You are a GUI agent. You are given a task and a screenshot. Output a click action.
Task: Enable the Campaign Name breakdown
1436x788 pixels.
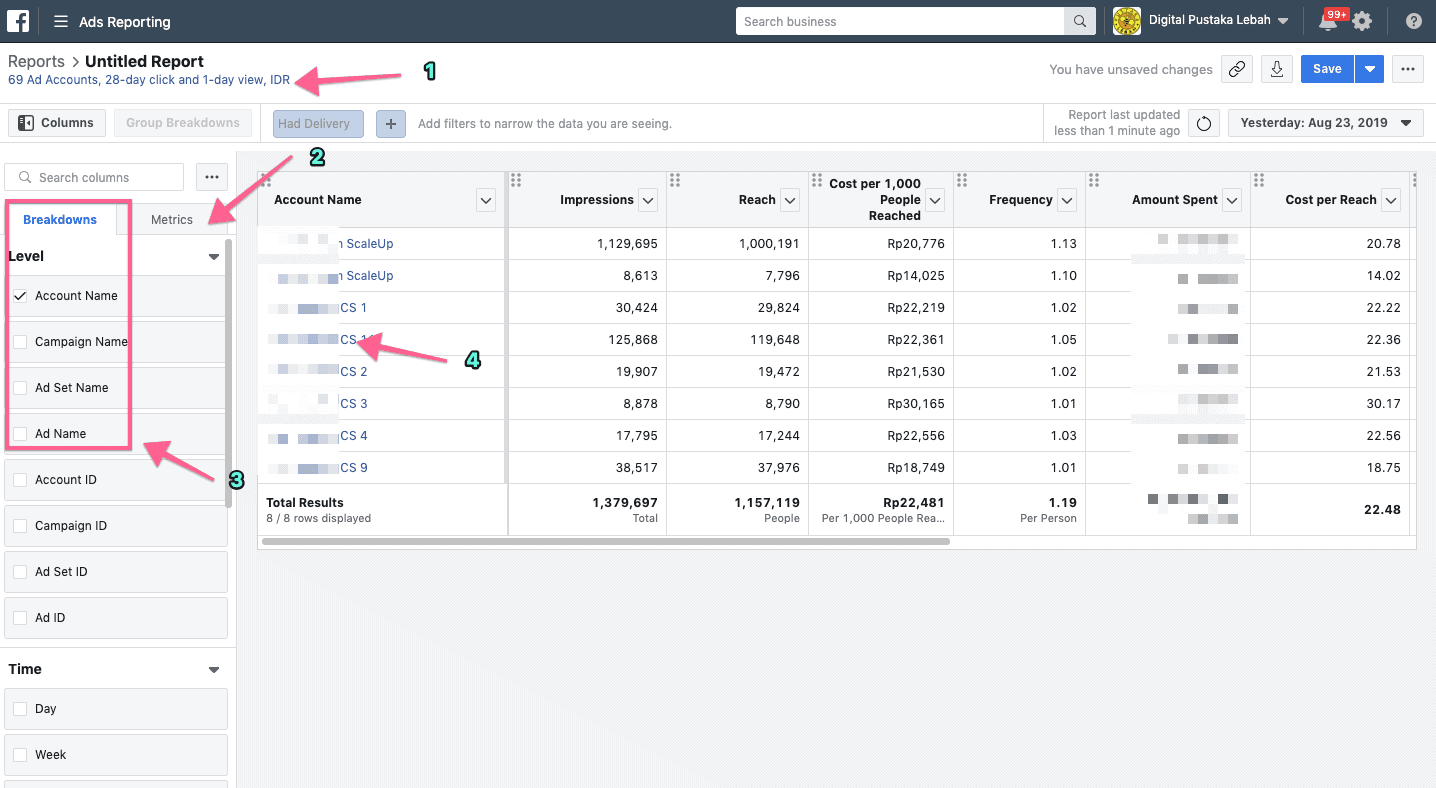click(x=19, y=341)
